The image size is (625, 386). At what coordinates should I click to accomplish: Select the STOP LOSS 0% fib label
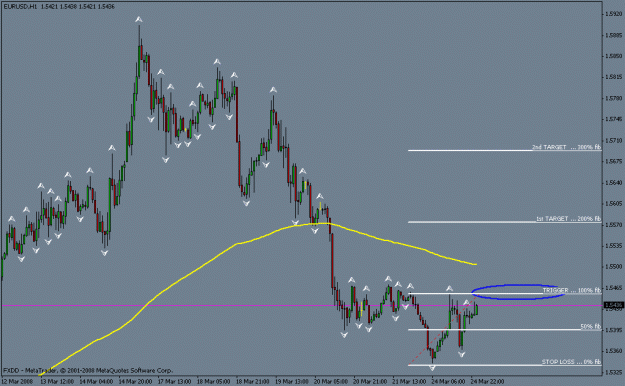coord(571,362)
